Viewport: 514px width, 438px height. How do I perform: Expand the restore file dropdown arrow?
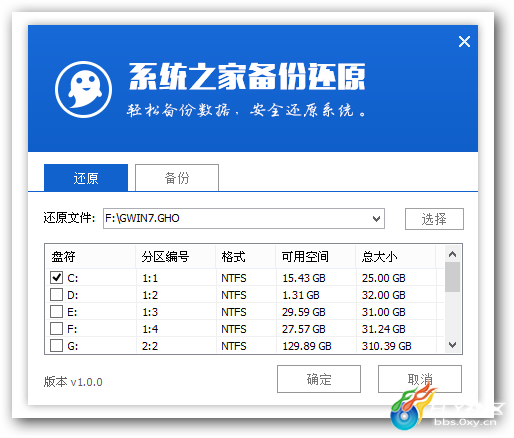[x=376, y=219]
